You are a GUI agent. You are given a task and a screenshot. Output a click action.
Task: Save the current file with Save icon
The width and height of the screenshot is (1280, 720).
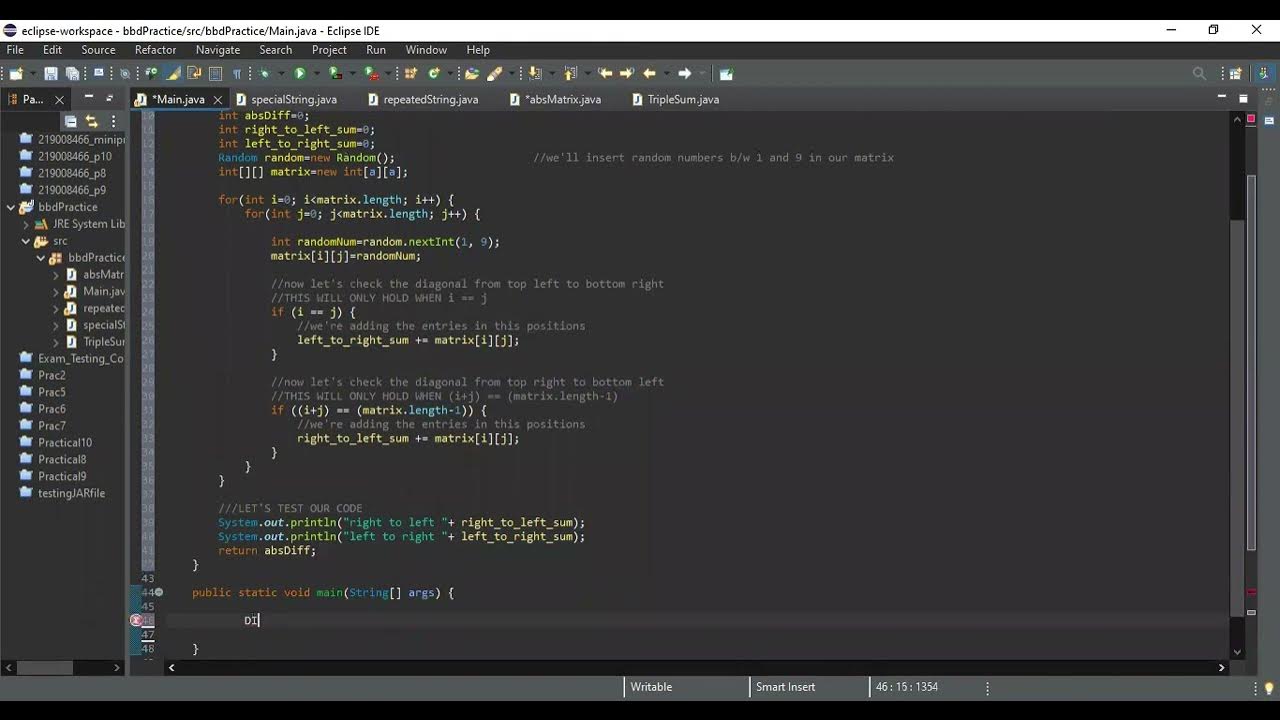pos(49,73)
